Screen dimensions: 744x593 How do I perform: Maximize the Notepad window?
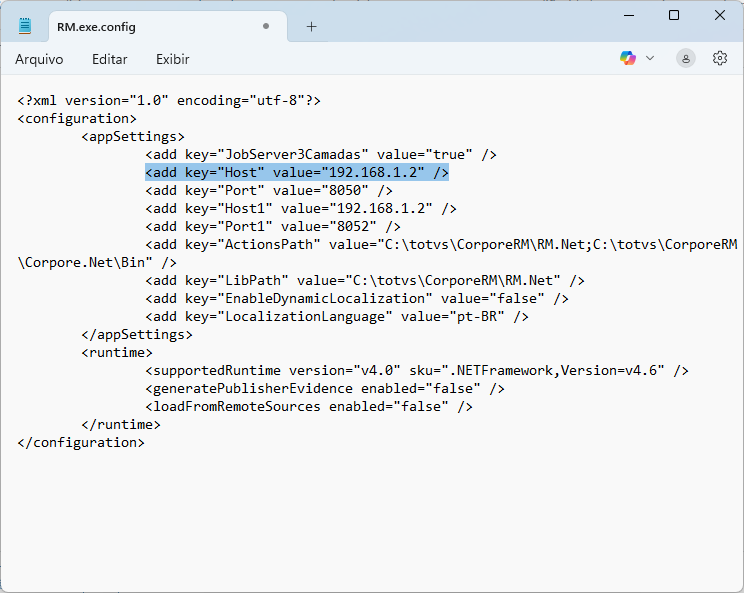(x=674, y=15)
